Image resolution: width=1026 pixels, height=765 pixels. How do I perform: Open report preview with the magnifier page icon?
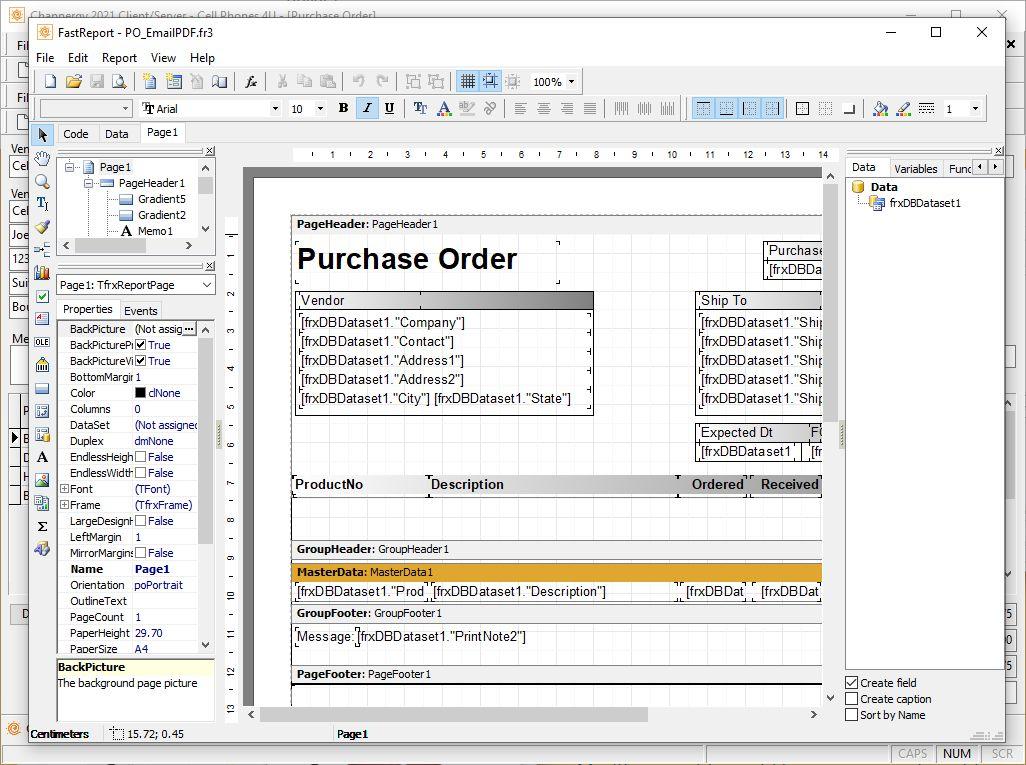point(119,81)
